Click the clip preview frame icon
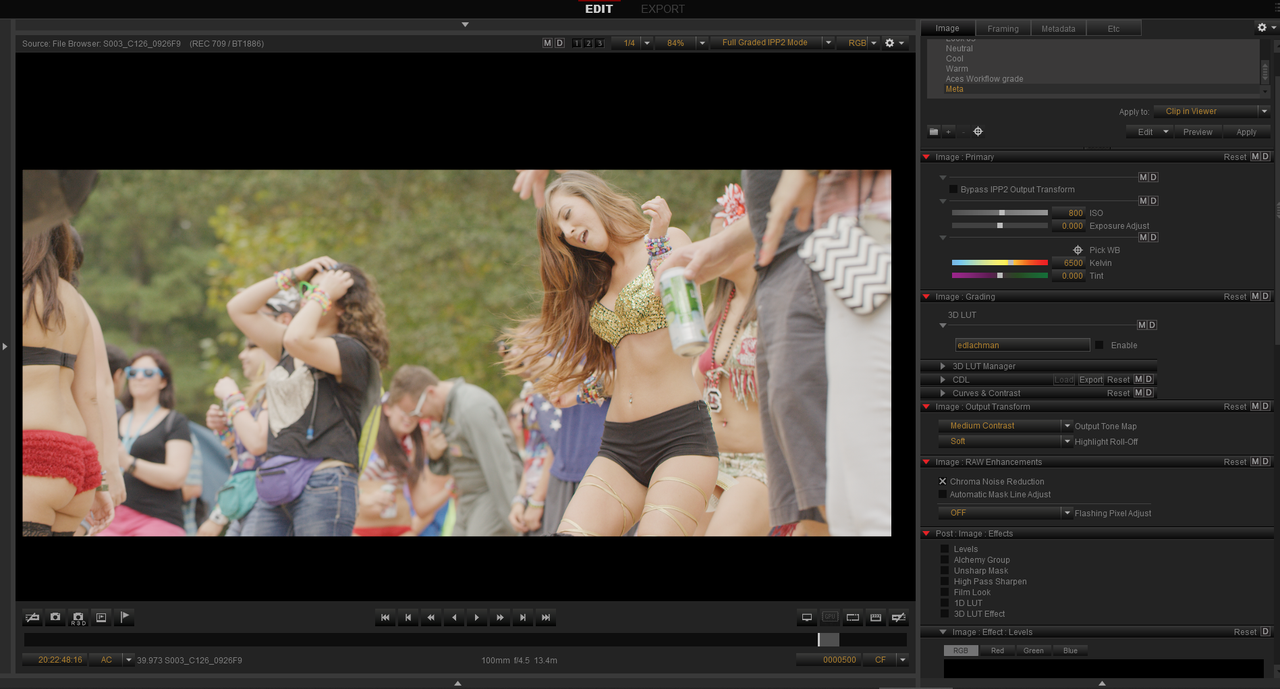Screen dimensions: 1280x689 (101, 617)
